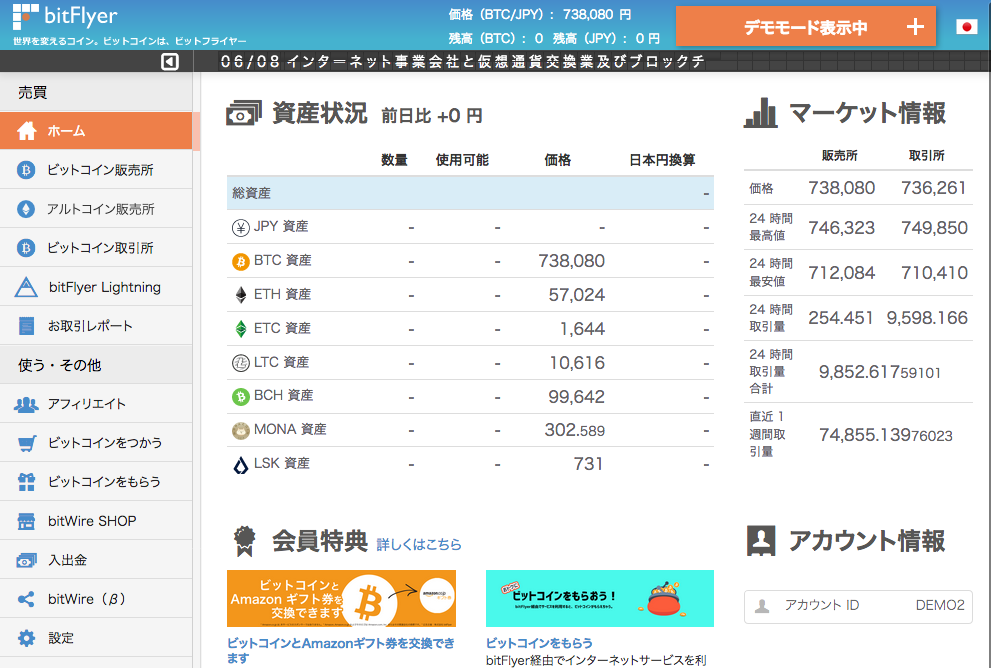Image resolution: width=991 pixels, height=668 pixels.
Task: Click the アカウント ID field
Action: click(x=858, y=607)
